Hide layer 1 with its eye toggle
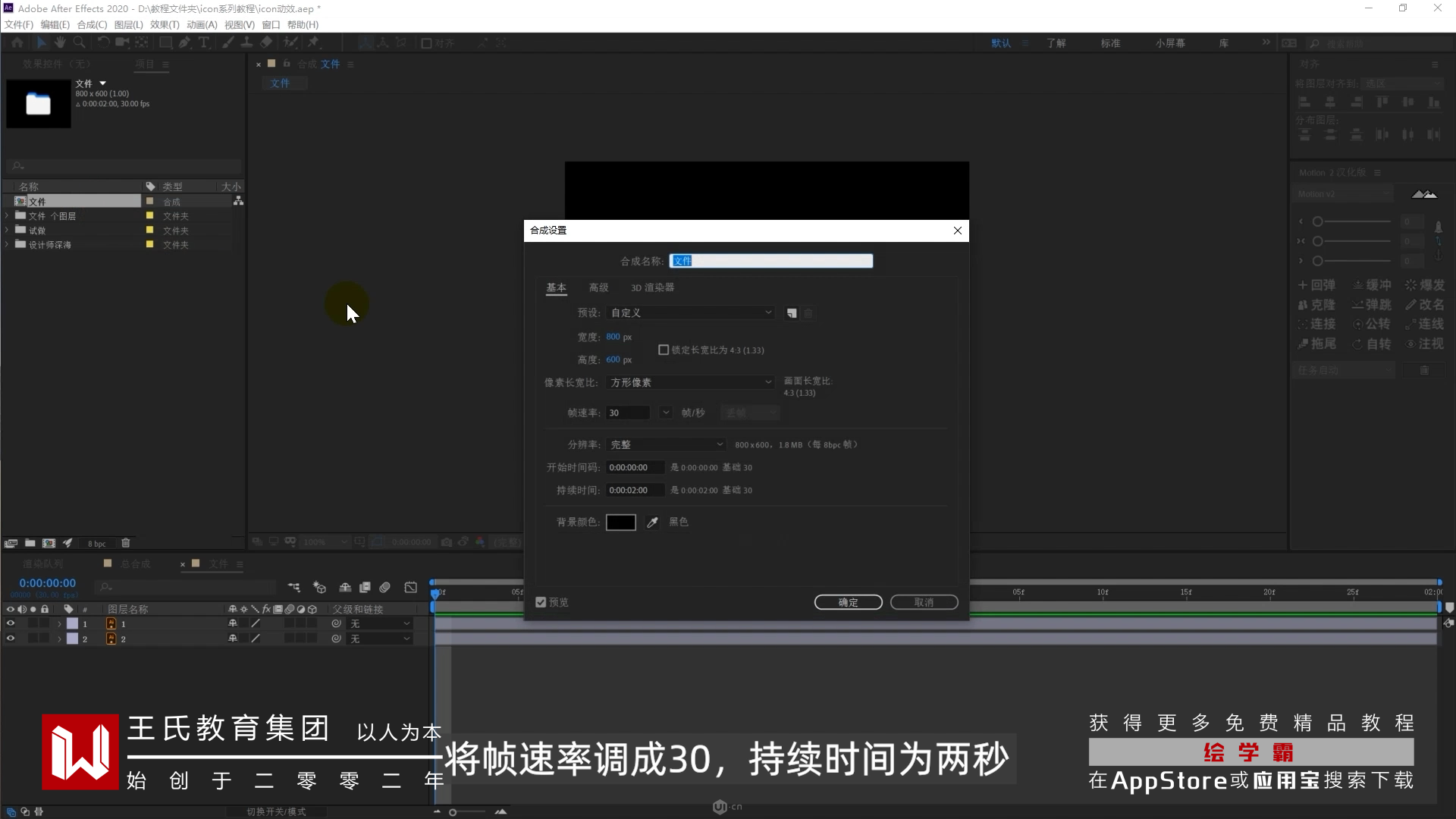 (11, 623)
